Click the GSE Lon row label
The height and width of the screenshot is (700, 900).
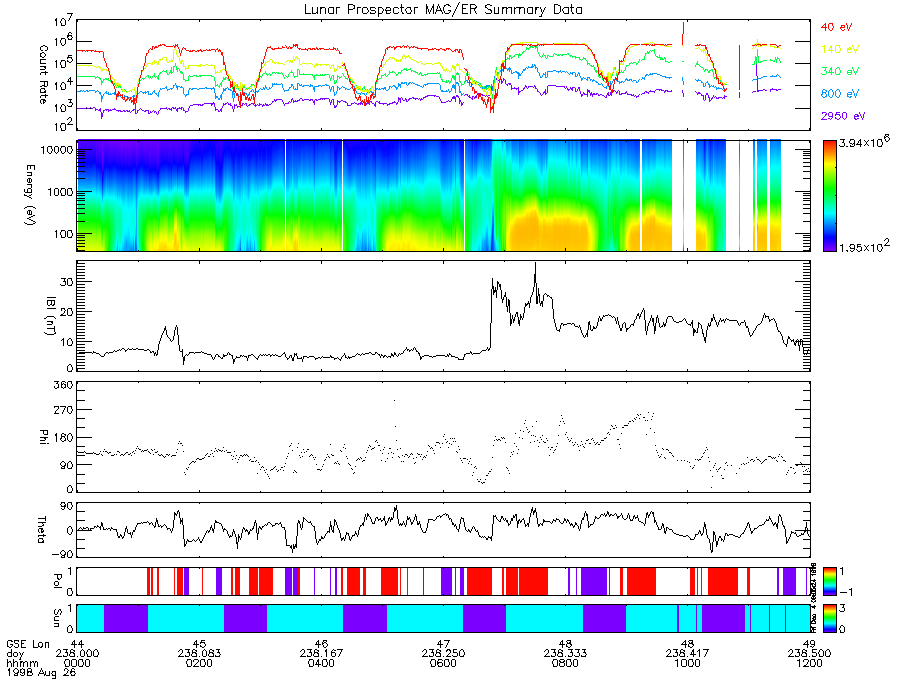click(x=28, y=644)
